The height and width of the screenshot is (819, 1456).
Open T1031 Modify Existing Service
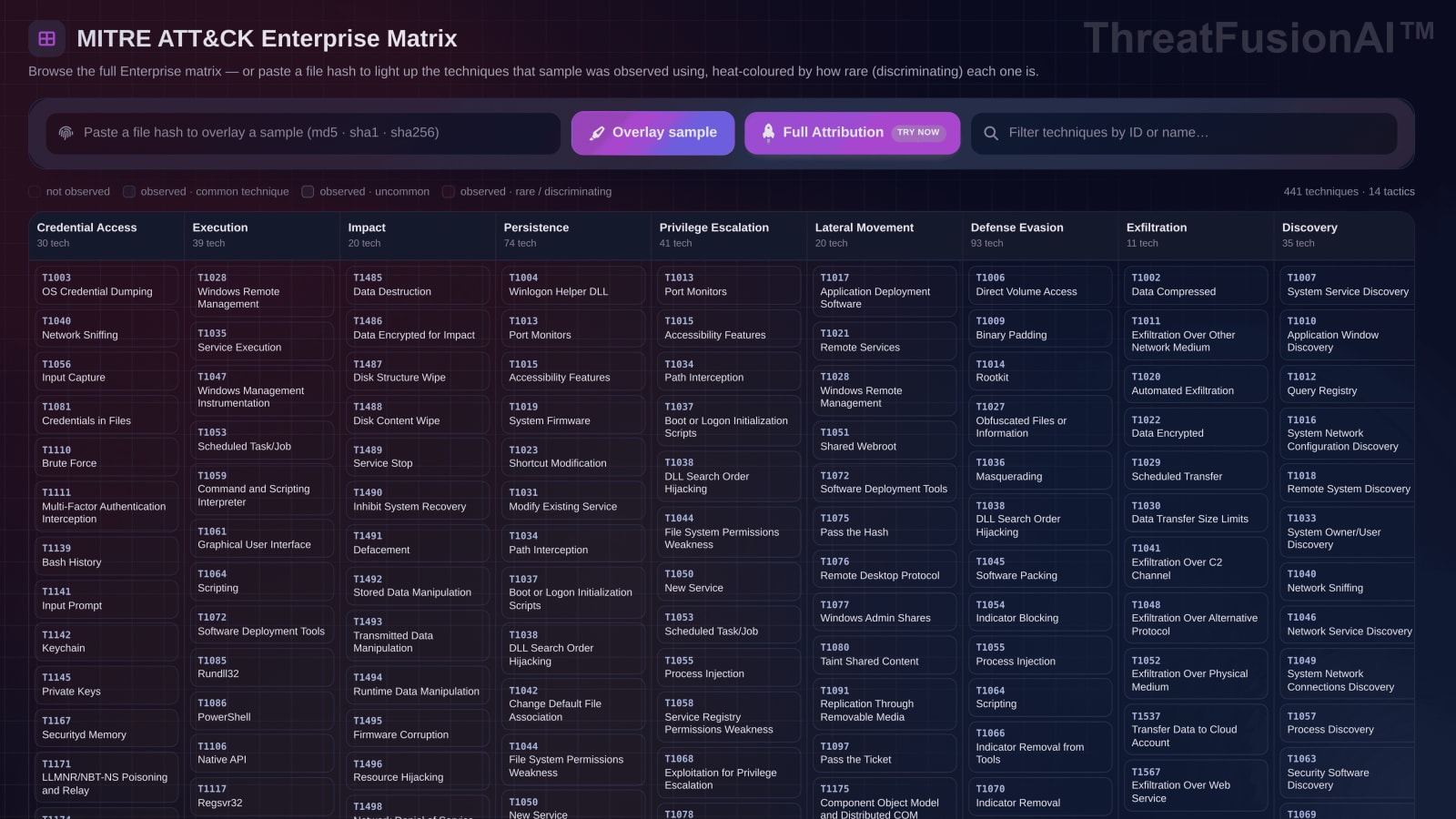[x=573, y=500]
